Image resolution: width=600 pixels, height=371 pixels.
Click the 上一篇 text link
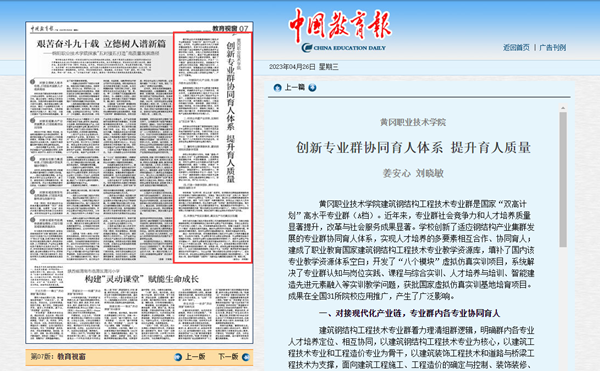295,87
